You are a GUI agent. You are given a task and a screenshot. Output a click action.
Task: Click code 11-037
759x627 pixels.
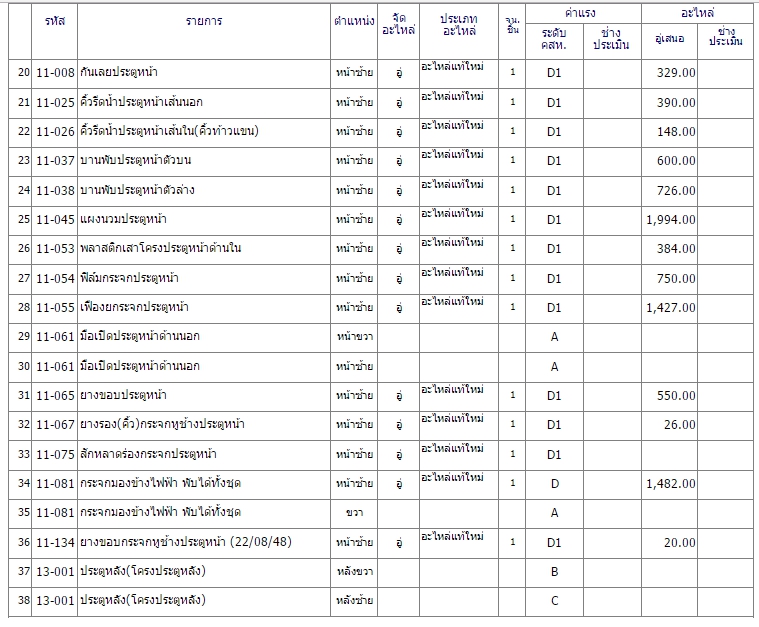55,161
